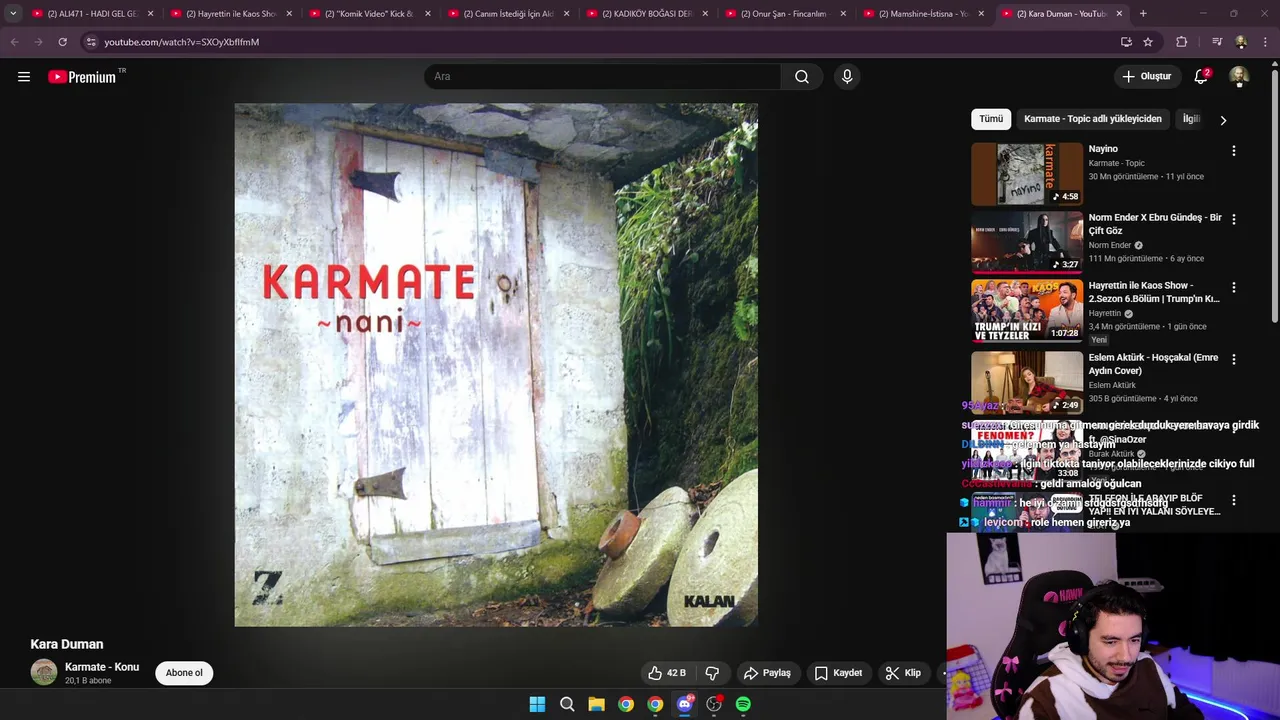Viewport: 1280px width, 720px height.
Task: Like the video with thumbs up
Action: coord(666,673)
